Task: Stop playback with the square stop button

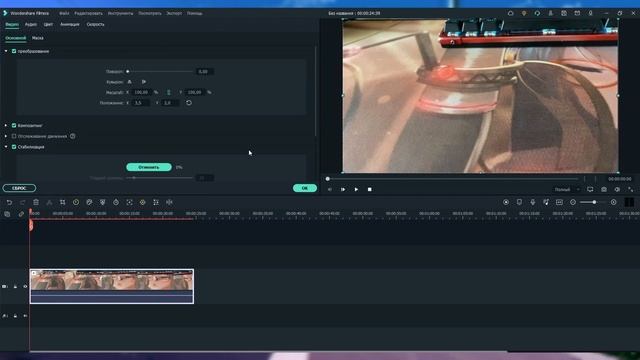Action: [370, 189]
